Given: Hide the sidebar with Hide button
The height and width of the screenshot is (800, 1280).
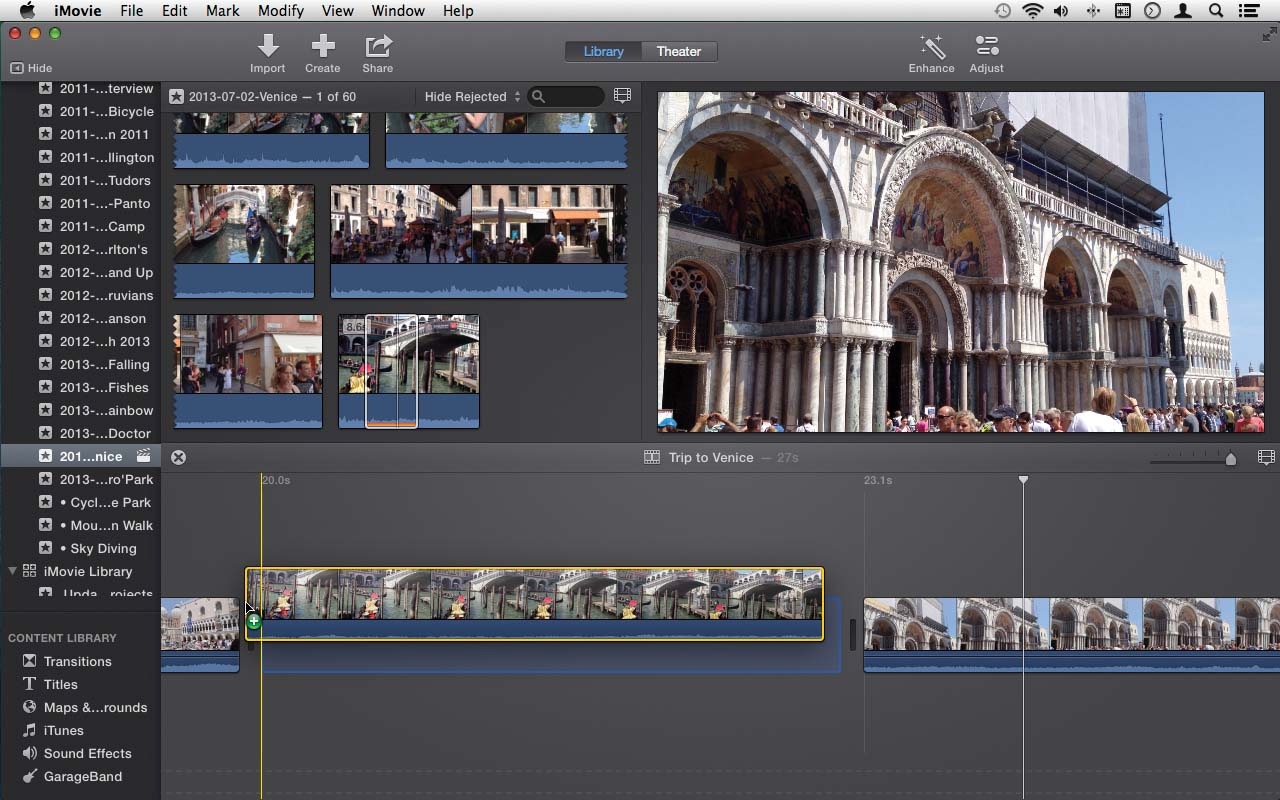Looking at the screenshot, I should coord(31,68).
